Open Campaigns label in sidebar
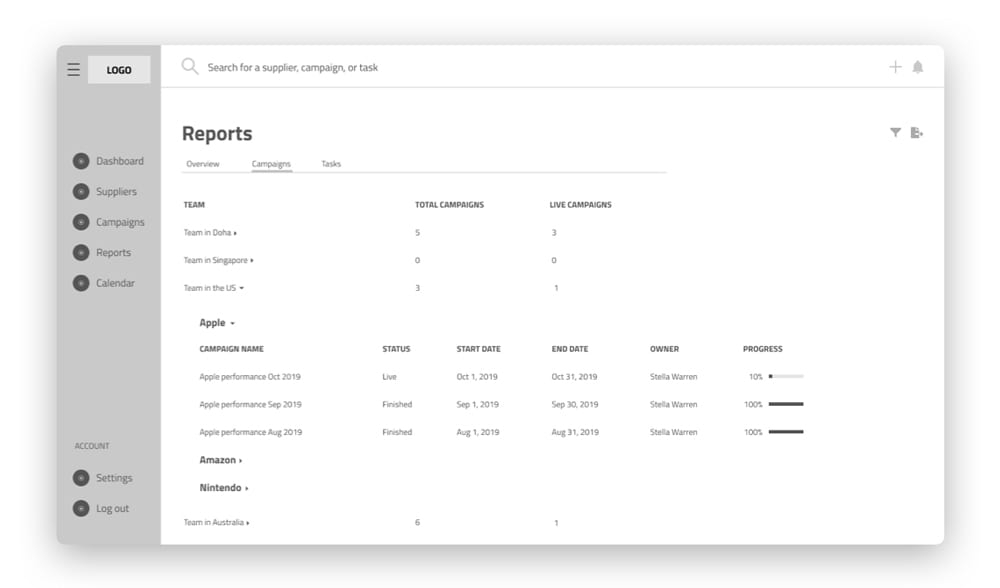The height and width of the screenshot is (588, 1000). pyautogui.click(x=120, y=222)
